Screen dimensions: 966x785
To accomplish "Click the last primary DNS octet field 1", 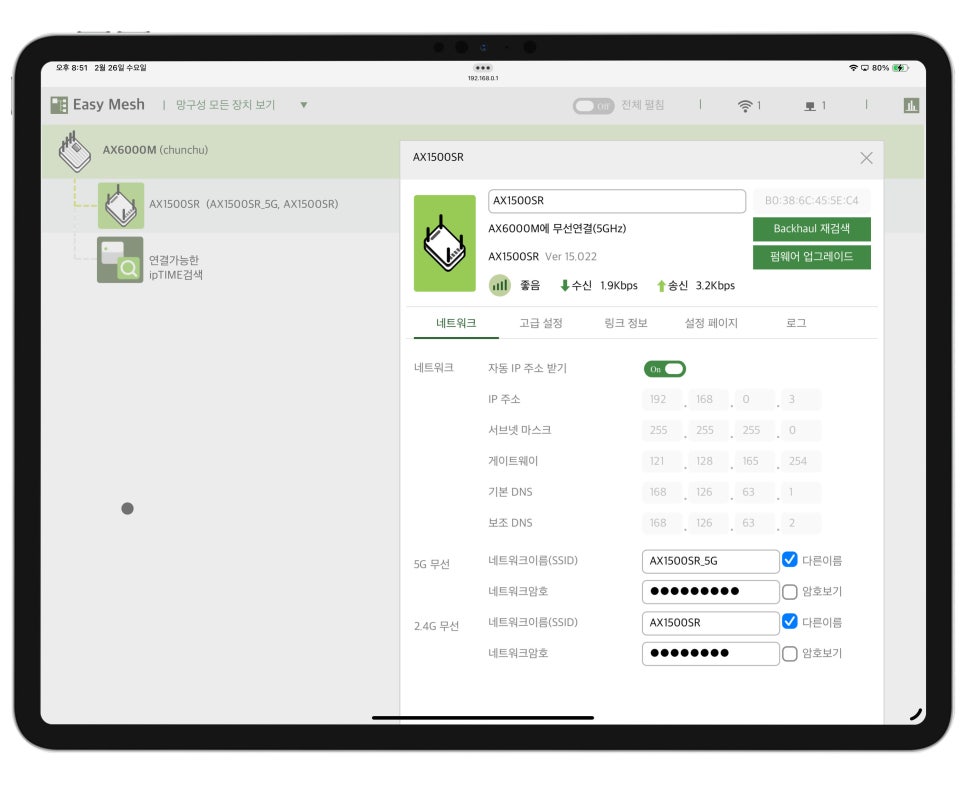I will click(801, 492).
